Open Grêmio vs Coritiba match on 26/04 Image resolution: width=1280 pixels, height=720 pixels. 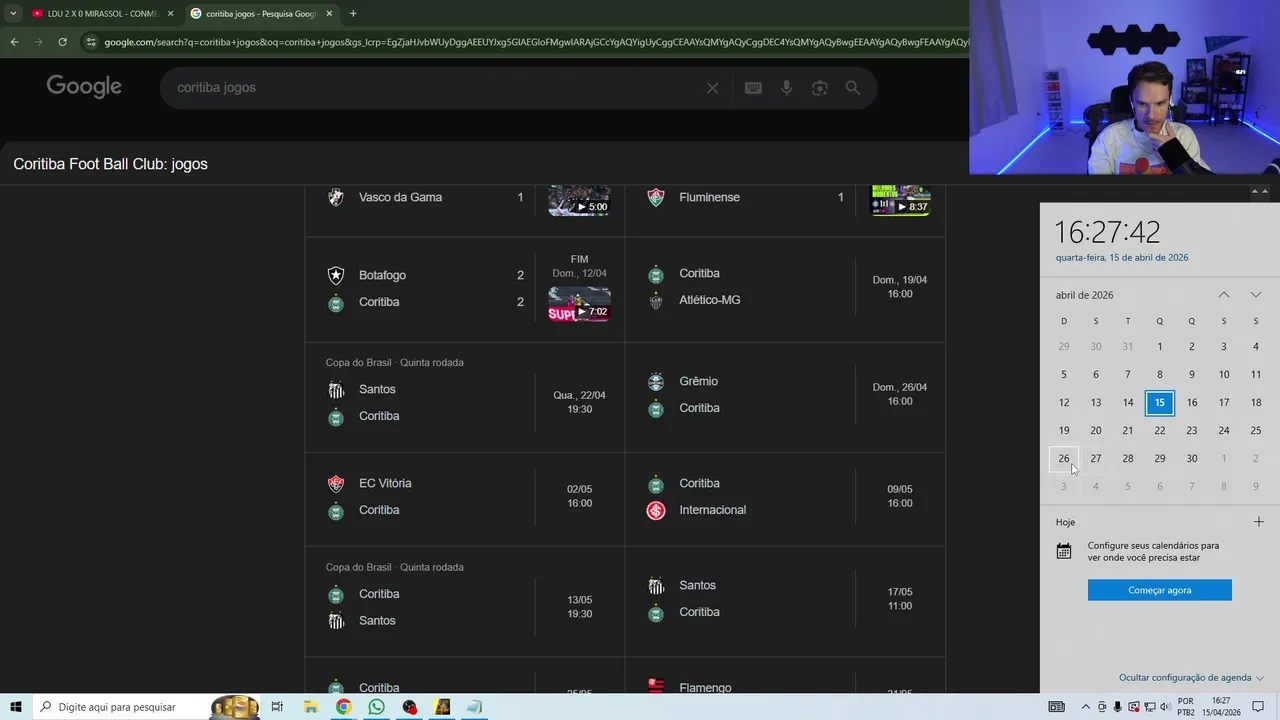click(x=785, y=397)
